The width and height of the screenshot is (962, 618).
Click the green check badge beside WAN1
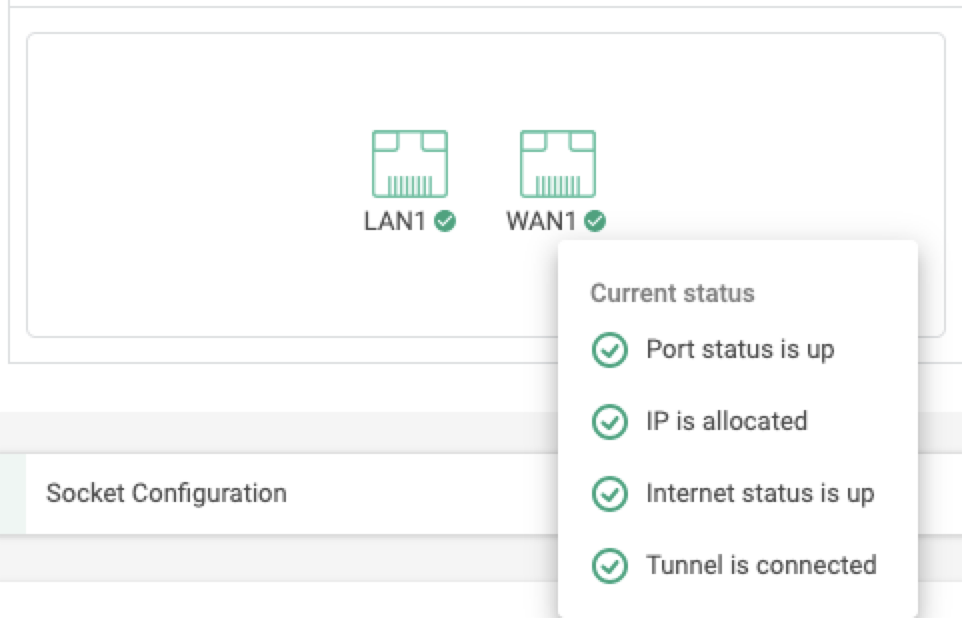point(595,221)
